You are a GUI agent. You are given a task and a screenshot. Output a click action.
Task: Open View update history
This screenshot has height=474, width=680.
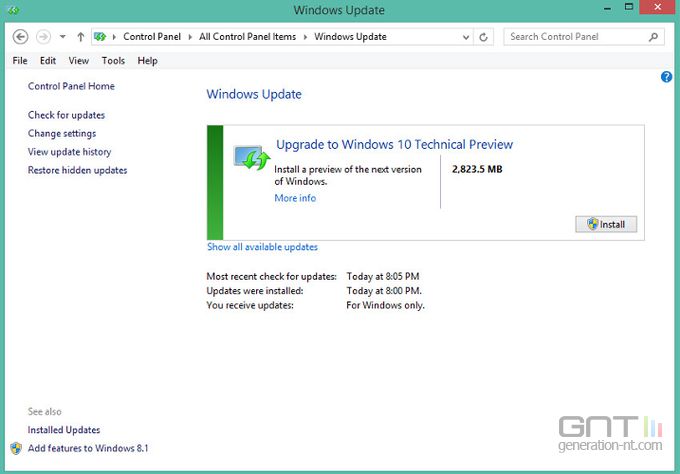[x=69, y=152]
